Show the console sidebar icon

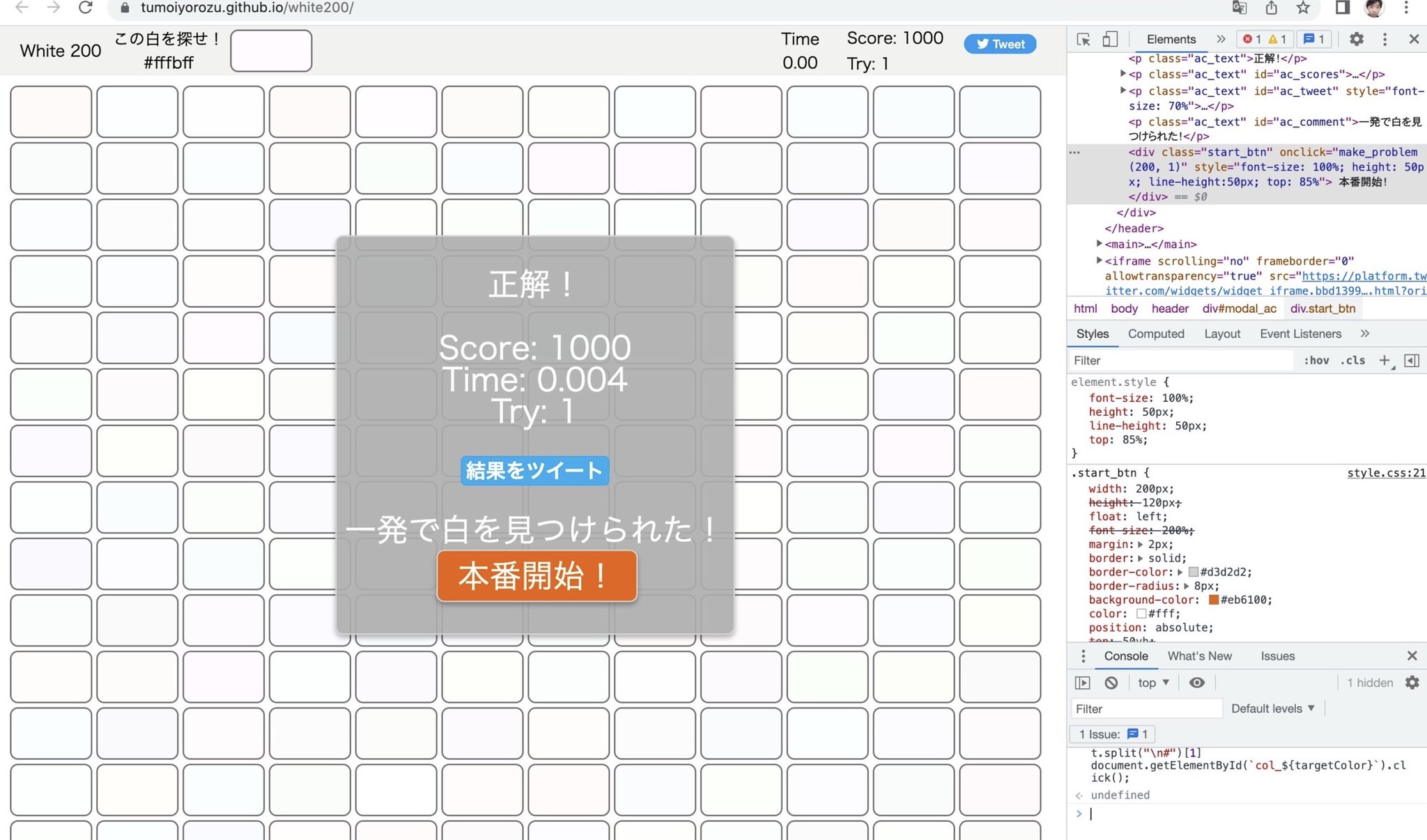click(x=1082, y=683)
